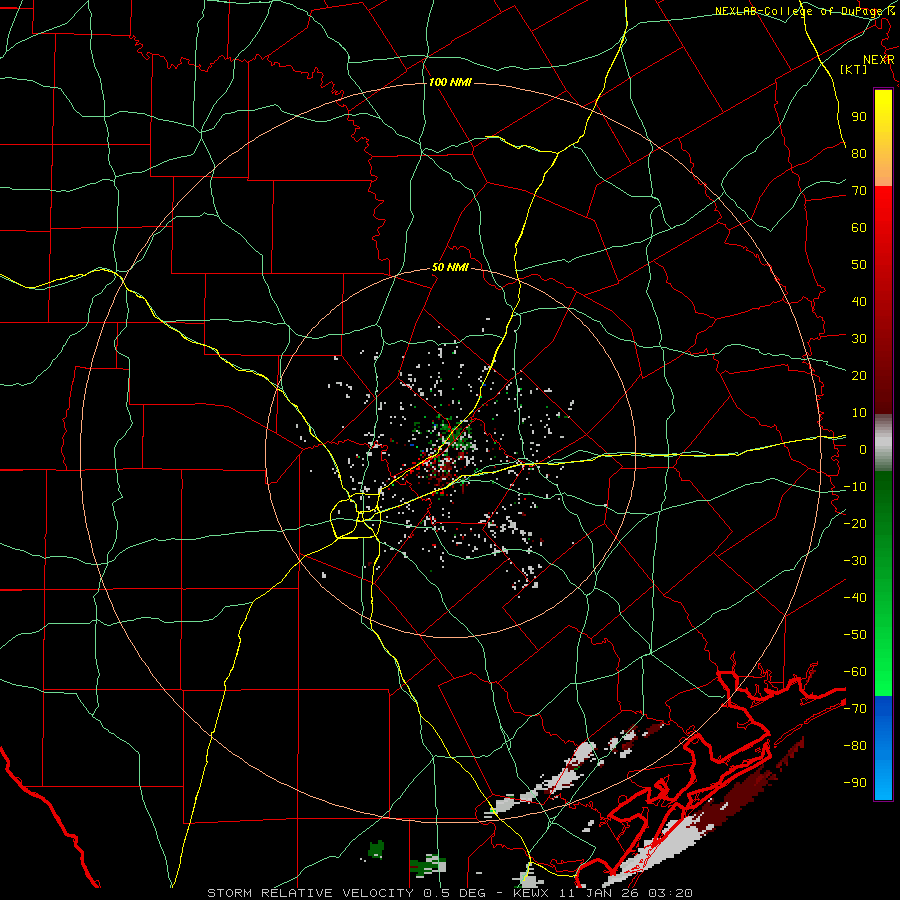Click the "NEXR" label above the color scale
The image size is (900, 900).
[x=878, y=60]
